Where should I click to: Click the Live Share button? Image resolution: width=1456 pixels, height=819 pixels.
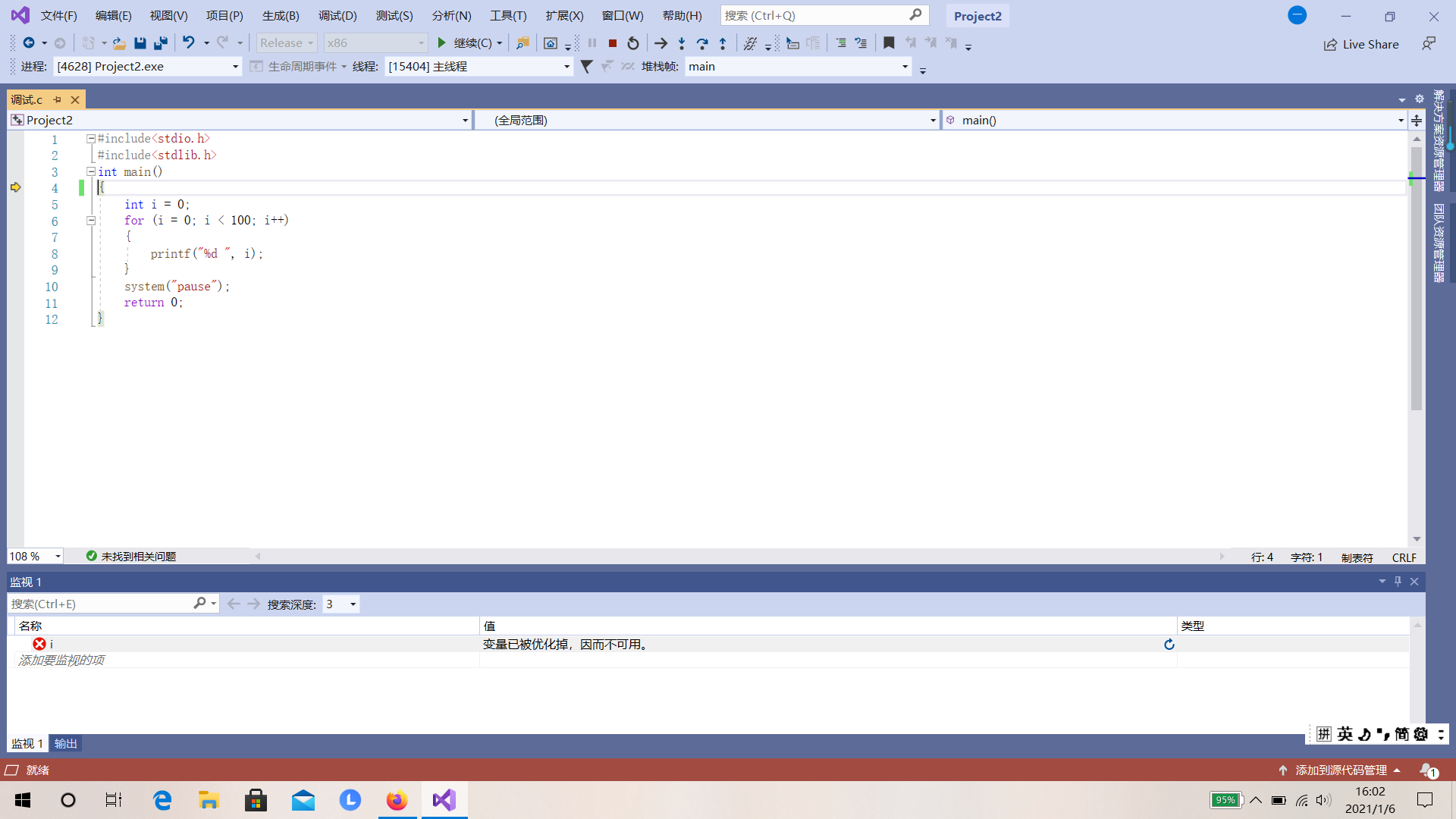pyautogui.click(x=1361, y=44)
